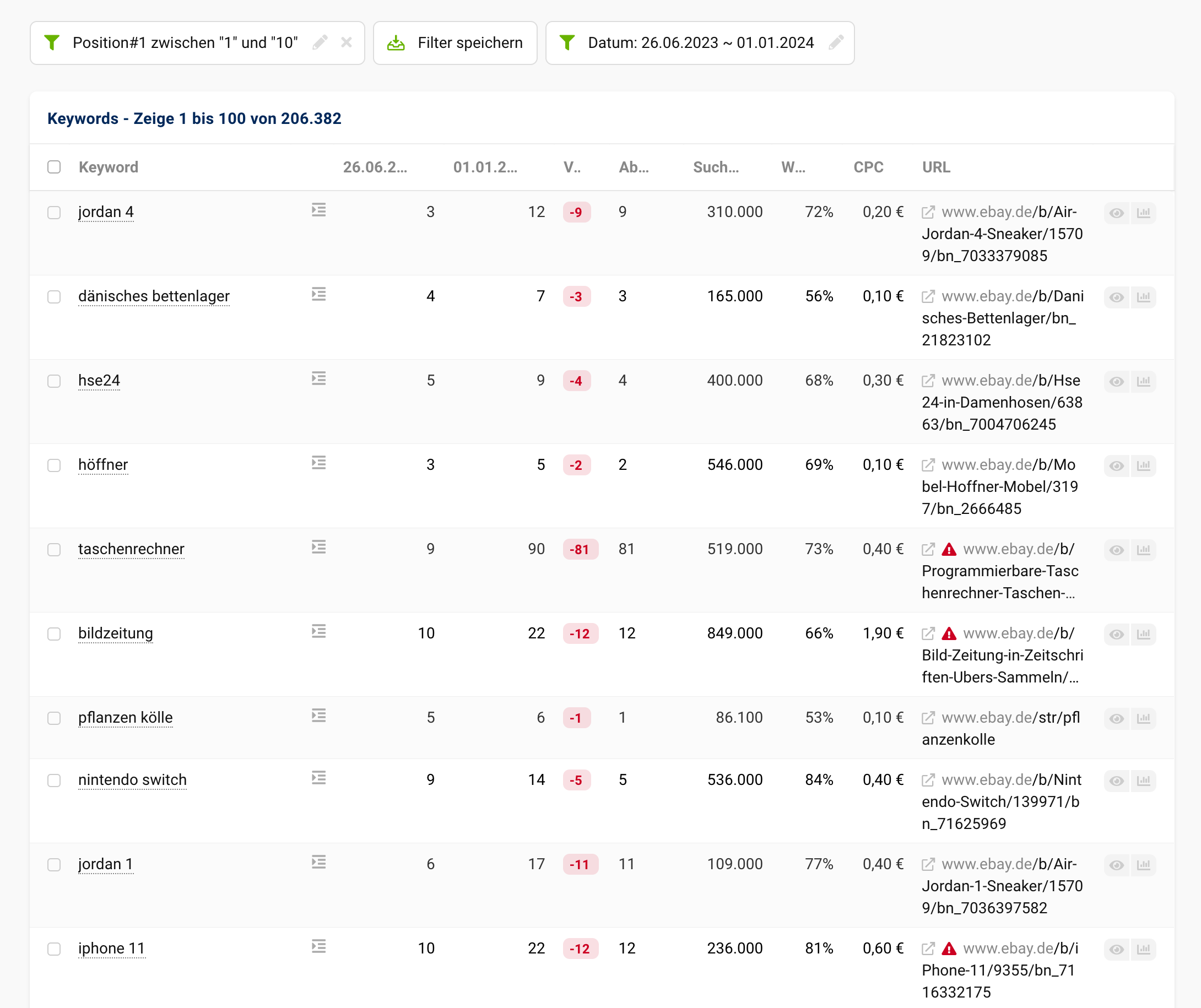Check the box for taschenrechner row
The width and height of the screenshot is (1201, 1008).
pyautogui.click(x=54, y=550)
